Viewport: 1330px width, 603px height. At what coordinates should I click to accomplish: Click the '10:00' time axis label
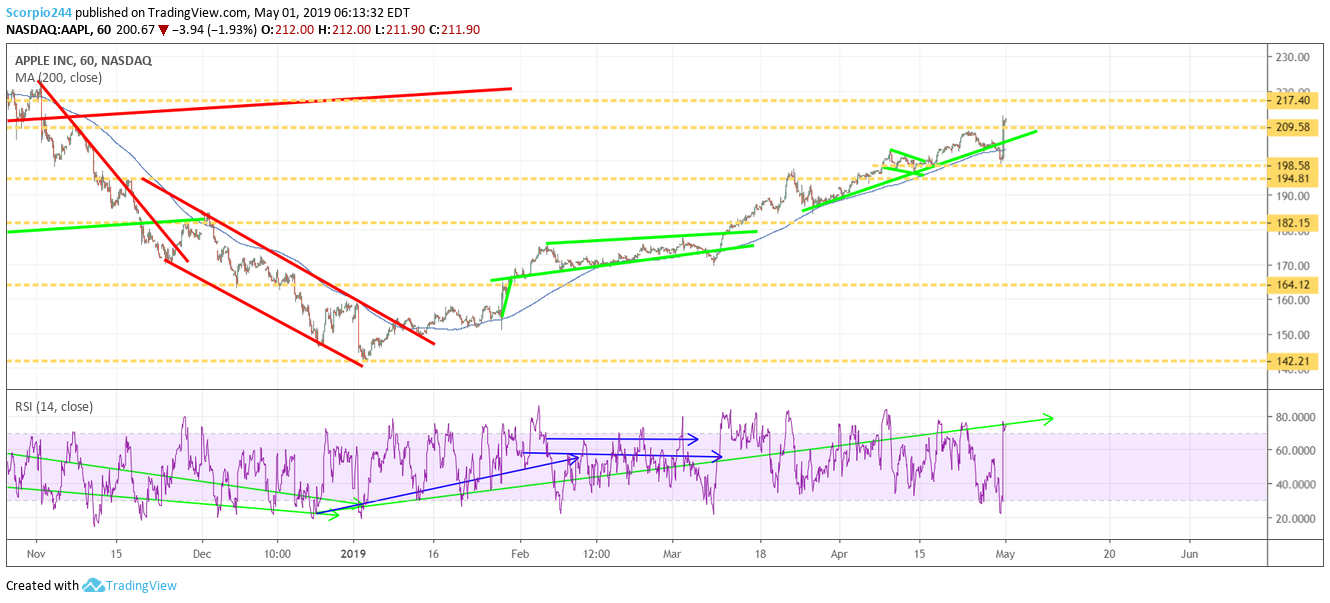pyautogui.click(x=278, y=552)
